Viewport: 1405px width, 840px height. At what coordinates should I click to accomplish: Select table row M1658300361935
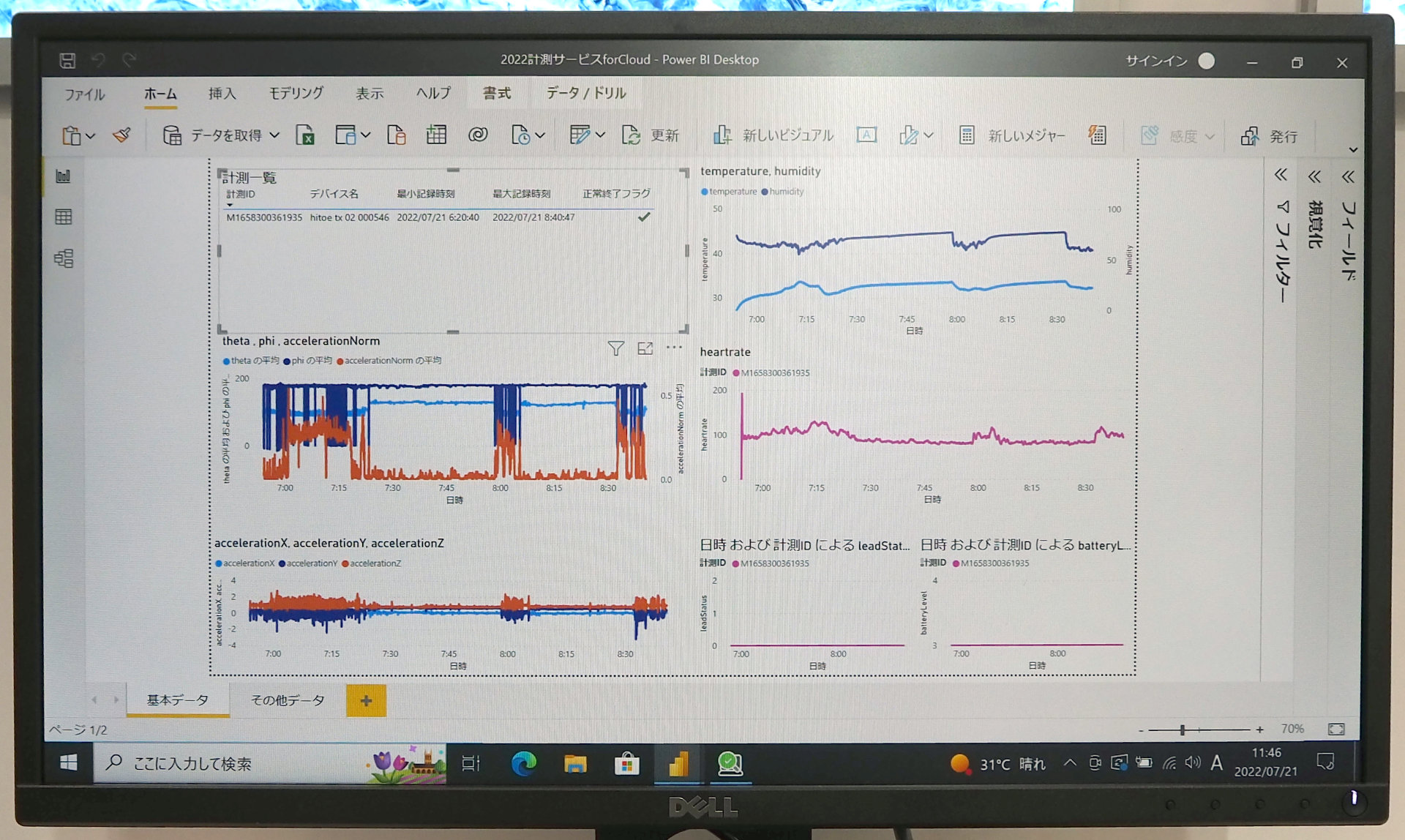click(439, 217)
